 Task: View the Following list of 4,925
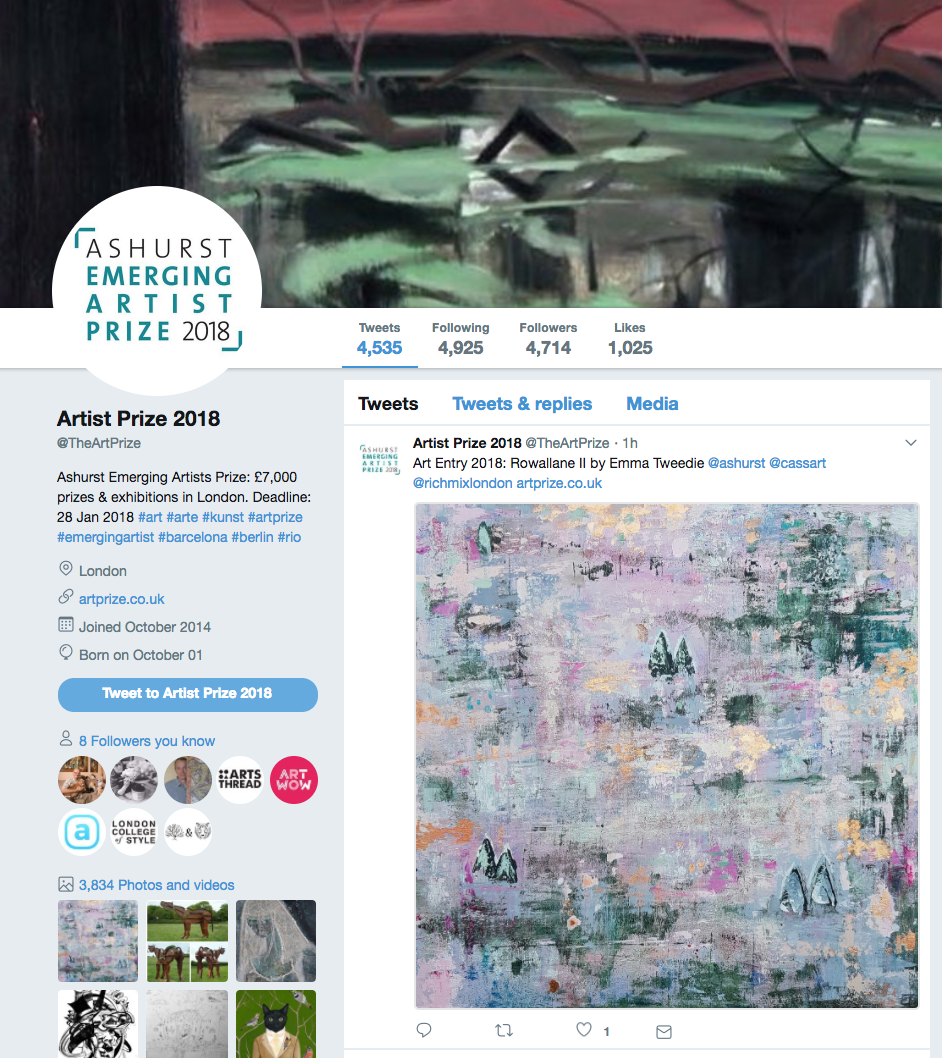coord(460,339)
